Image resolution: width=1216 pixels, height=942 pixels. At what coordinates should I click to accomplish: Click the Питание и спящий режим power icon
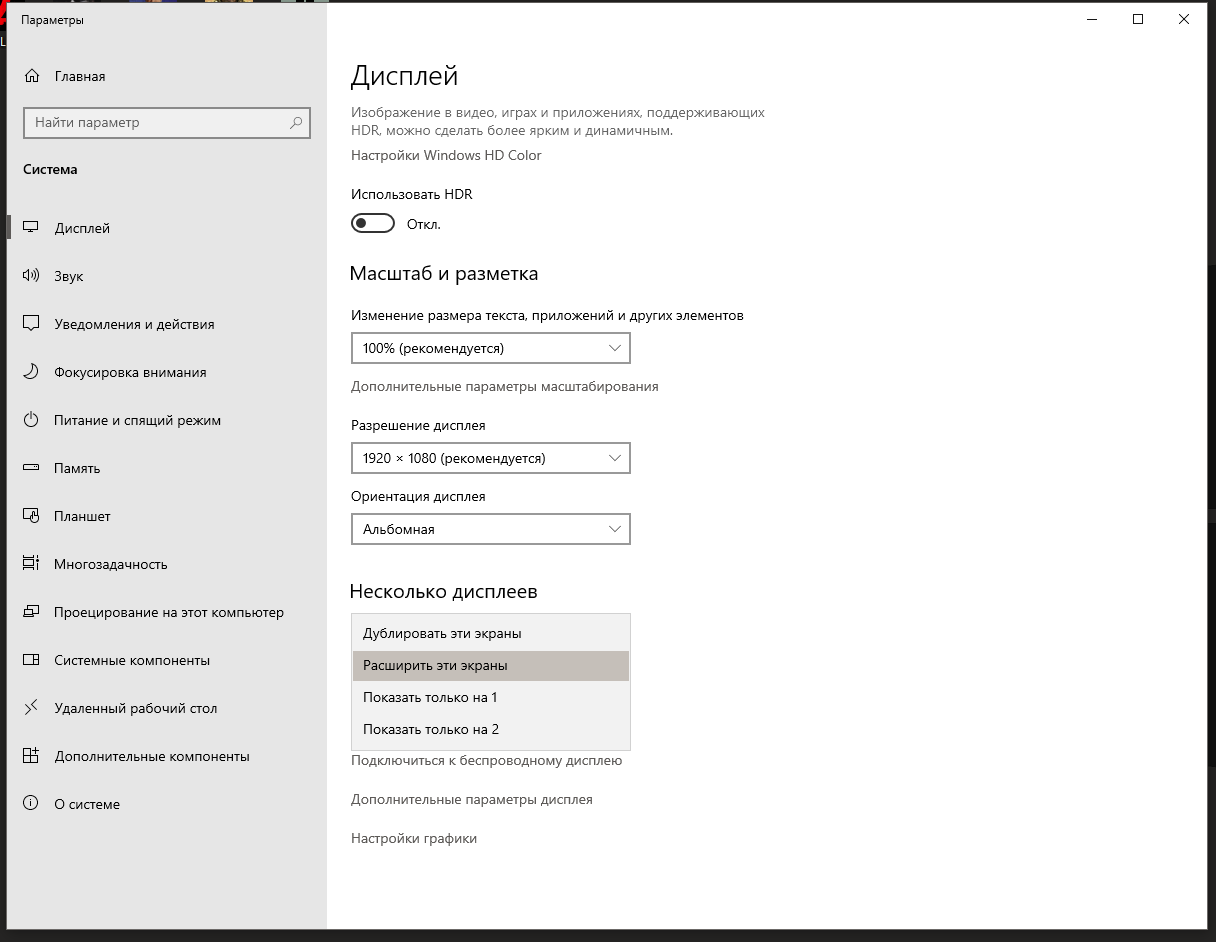31,420
